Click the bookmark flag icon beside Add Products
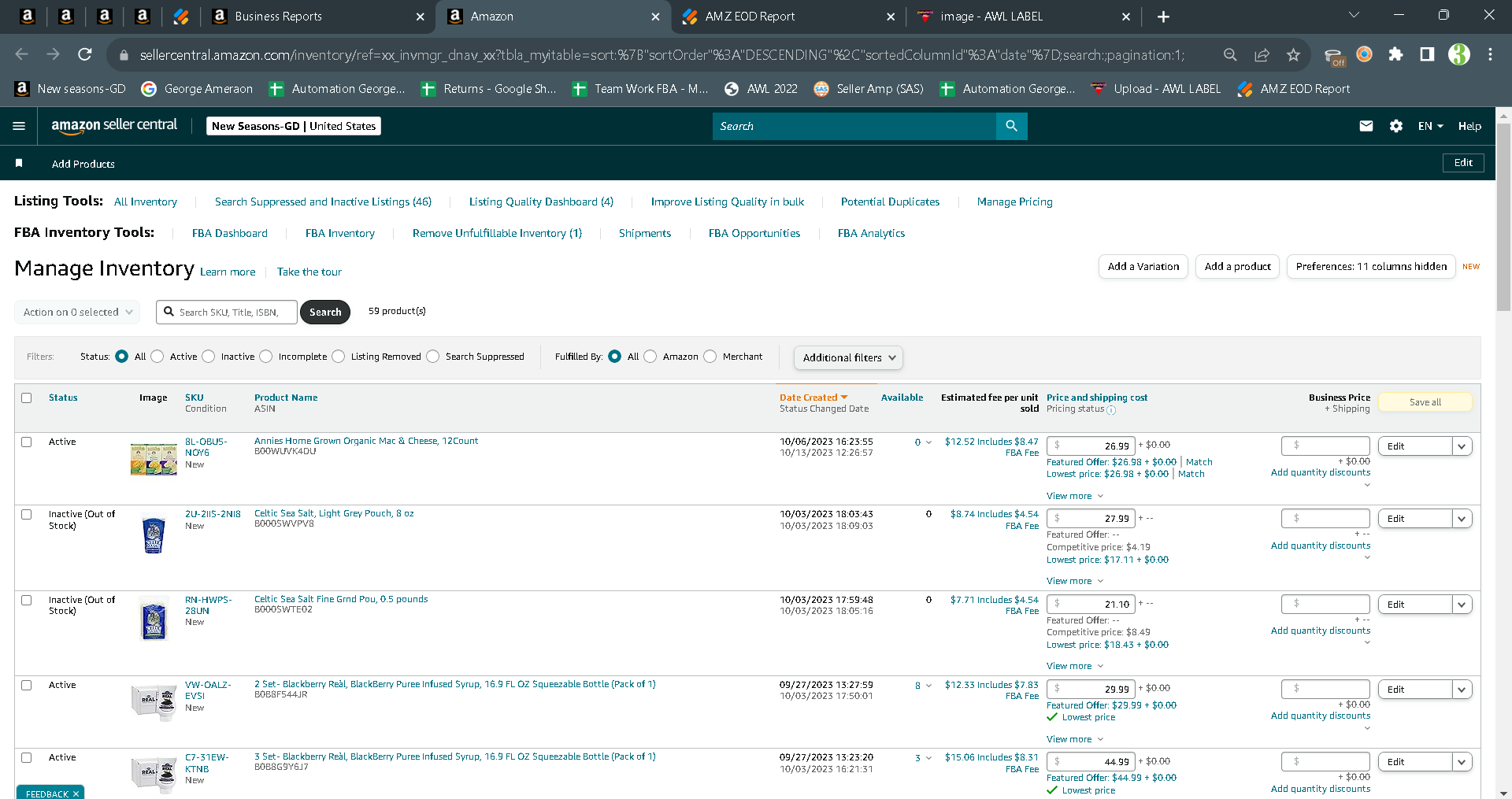The height and width of the screenshot is (799, 1512). [x=19, y=163]
